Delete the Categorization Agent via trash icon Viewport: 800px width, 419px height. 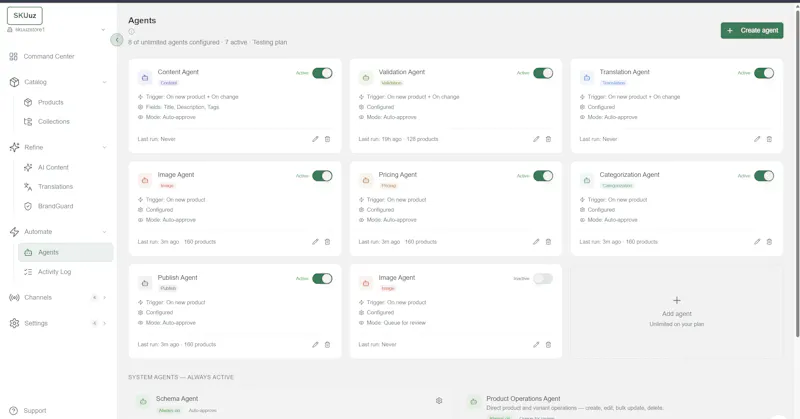[x=769, y=241]
